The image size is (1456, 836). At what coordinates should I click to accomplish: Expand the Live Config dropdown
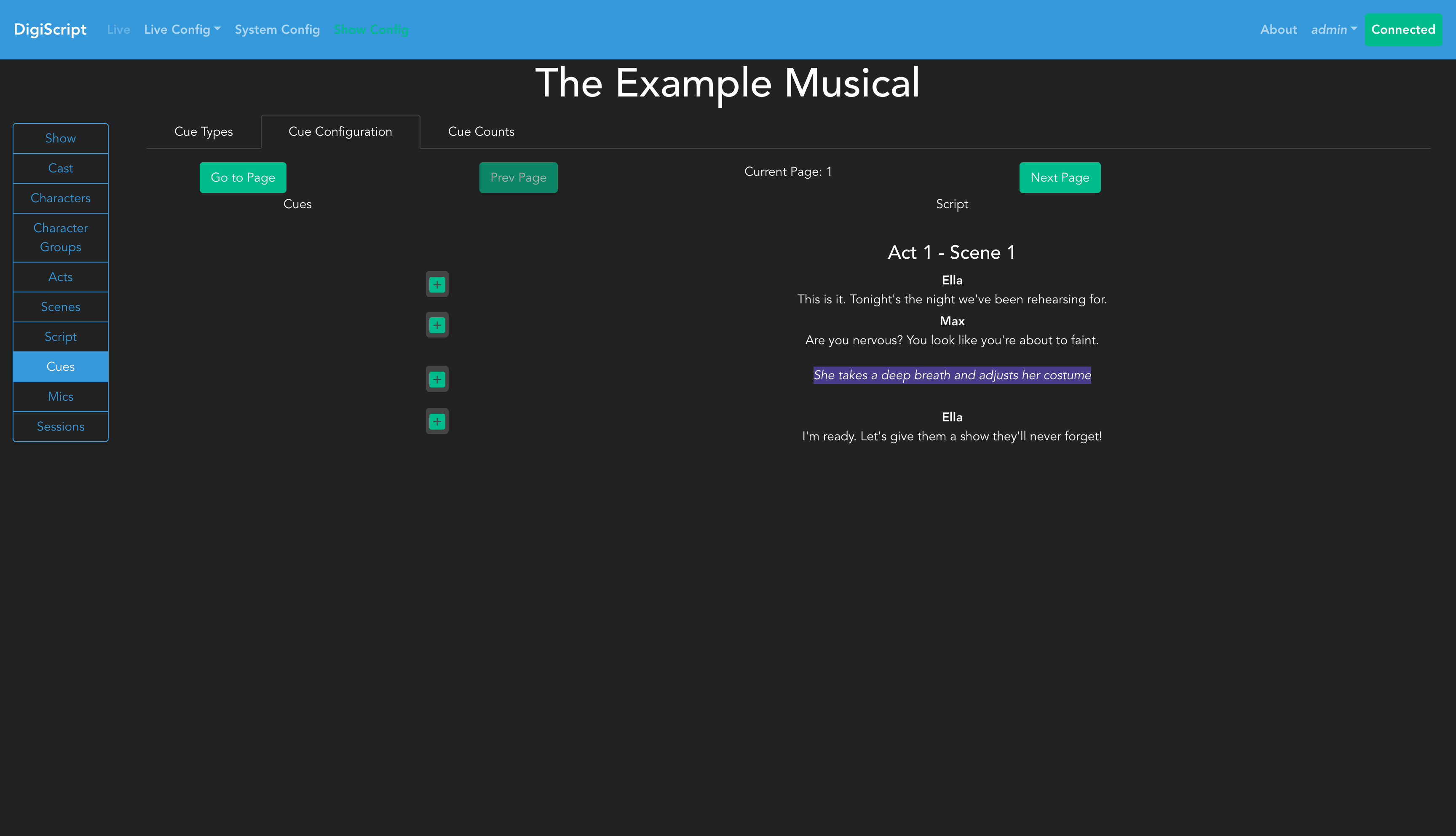click(x=182, y=29)
